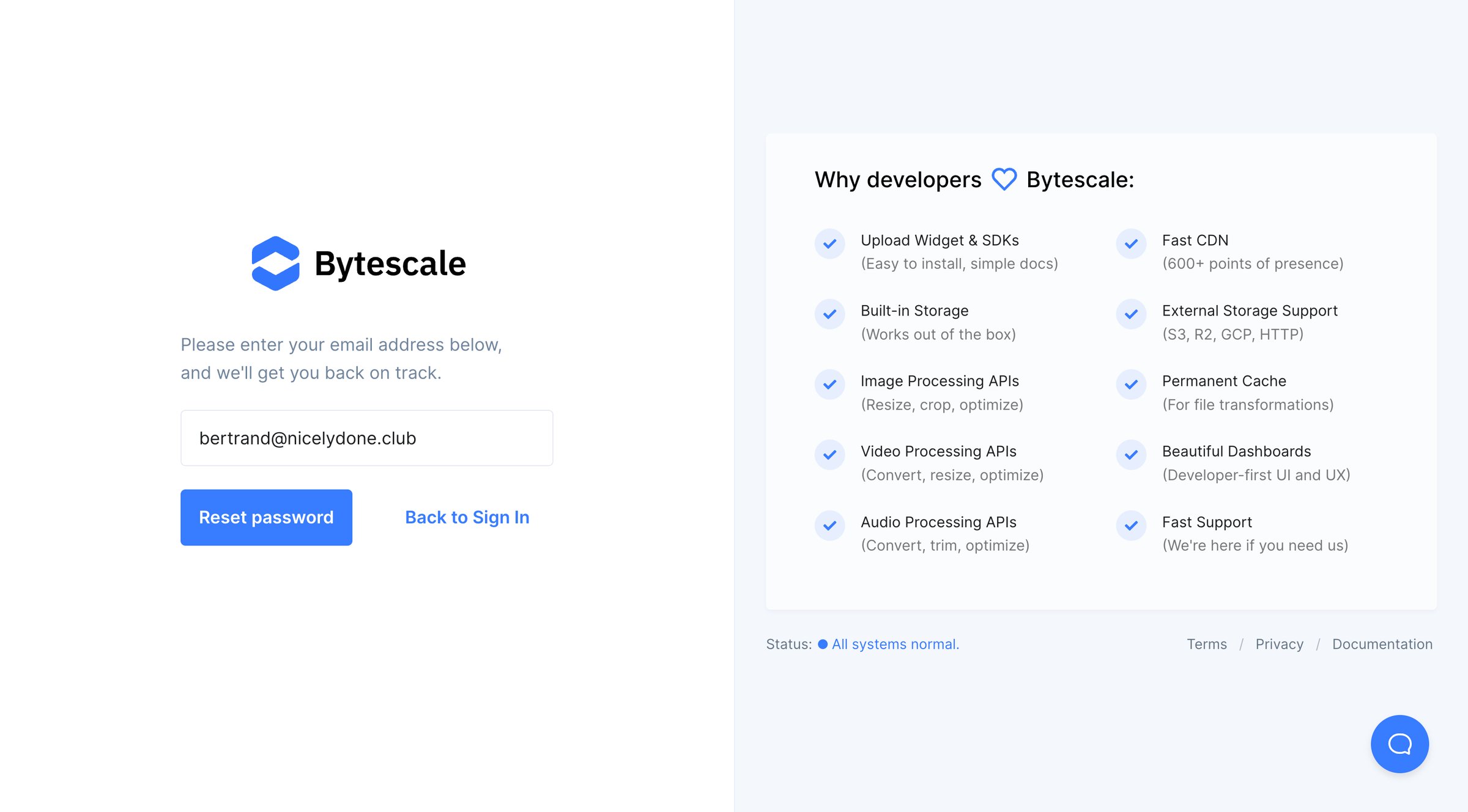The image size is (1468, 812).
Task: Open the Privacy link
Action: (1280, 644)
